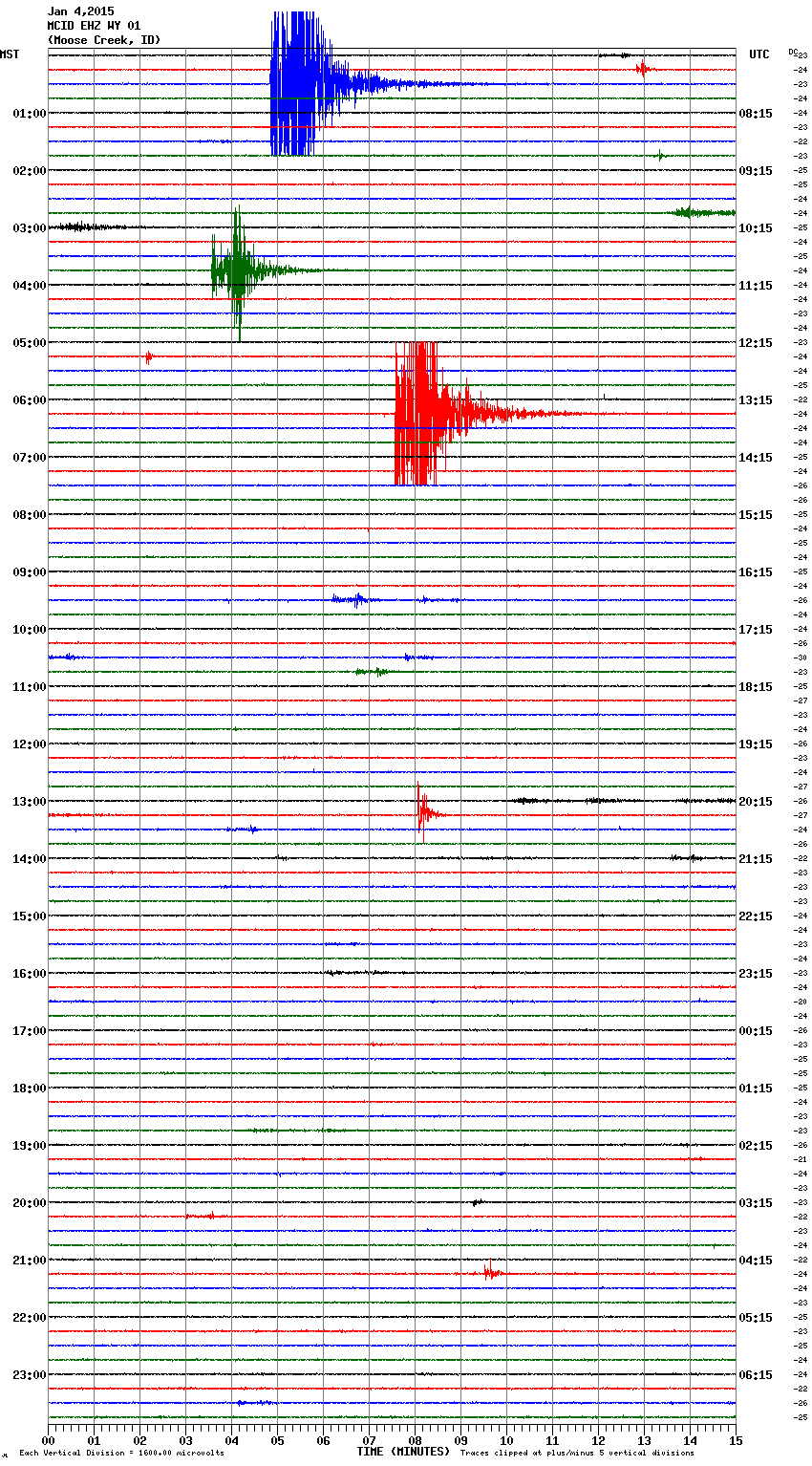The image size is (812, 1466).
Task: Select the '07:00' MST time label
Action: (x=30, y=458)
